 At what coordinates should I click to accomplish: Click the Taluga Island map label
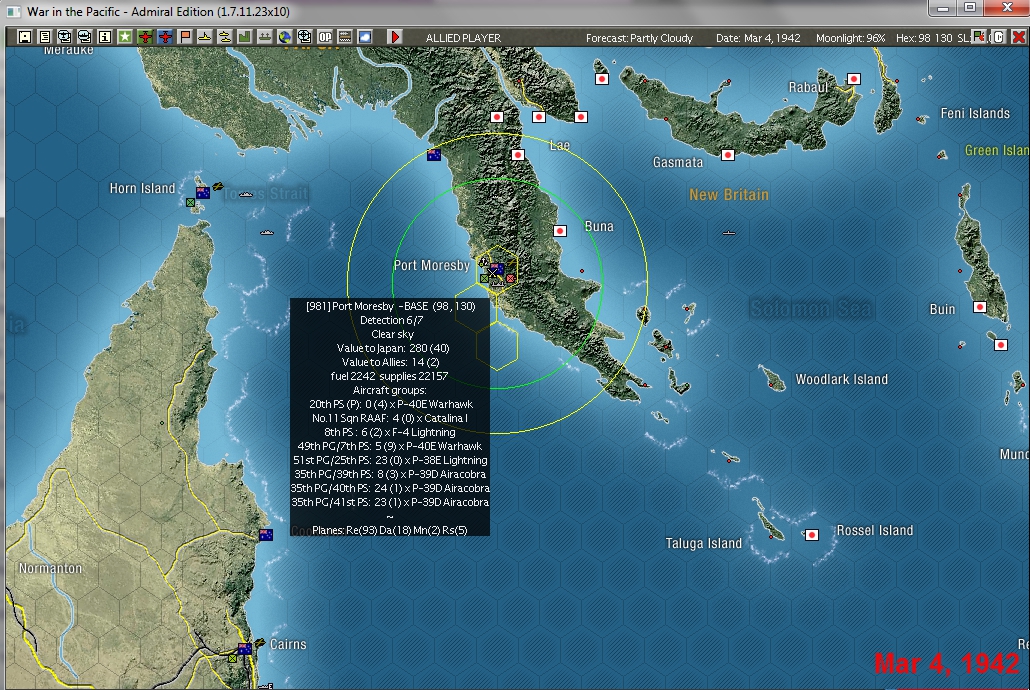pyautogui.click(x=704, y=543)
